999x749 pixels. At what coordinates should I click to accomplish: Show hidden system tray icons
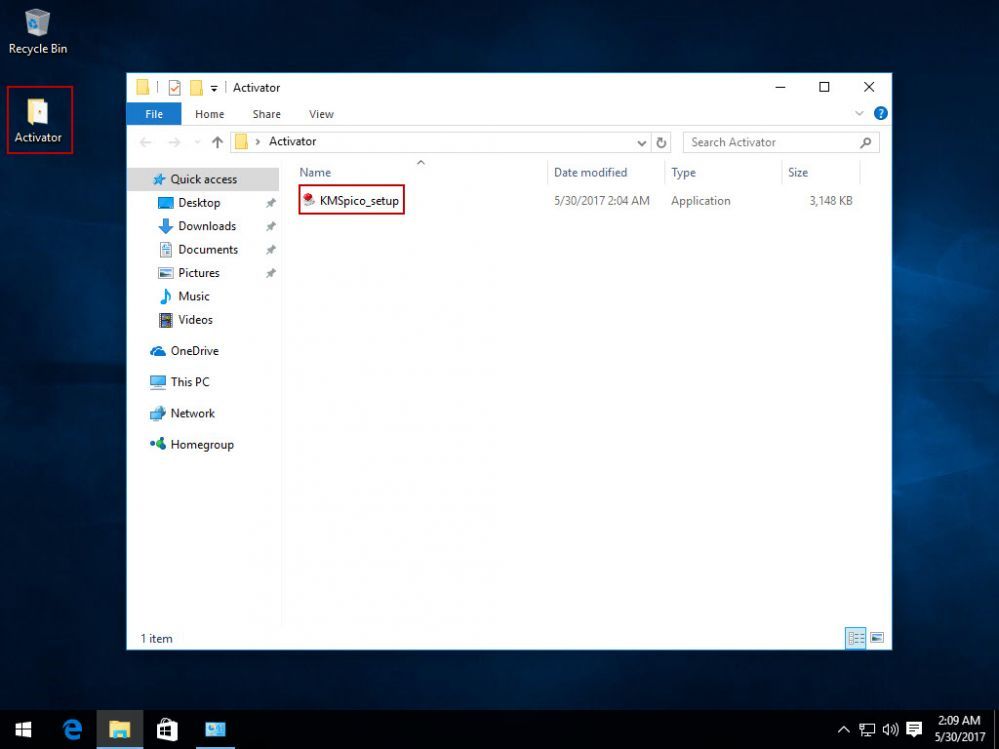843,730
